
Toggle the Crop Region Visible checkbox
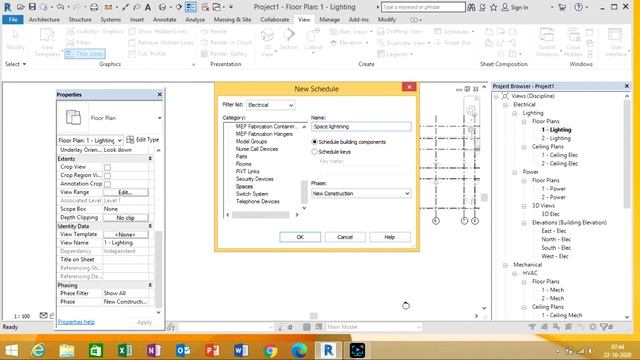tap(107, 176)
